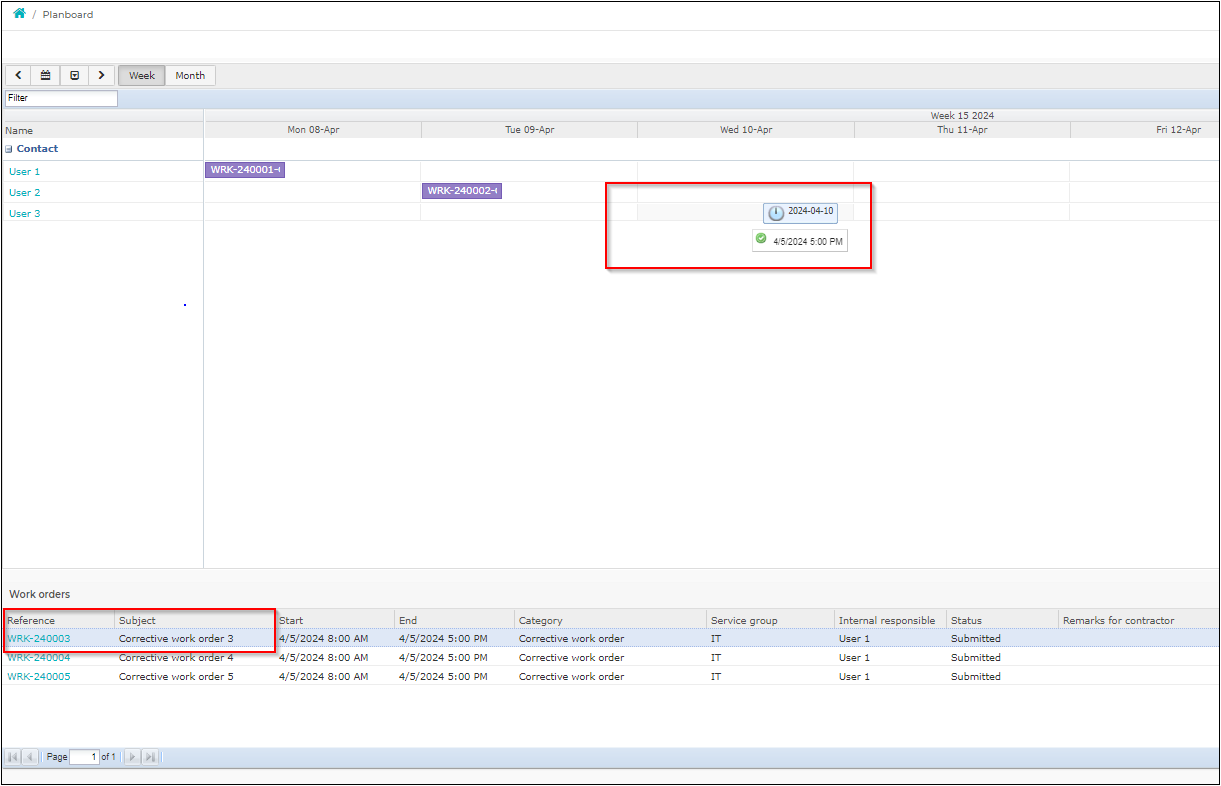Sort by Start column header
The image size is (1221, 786).
[335, 620]
